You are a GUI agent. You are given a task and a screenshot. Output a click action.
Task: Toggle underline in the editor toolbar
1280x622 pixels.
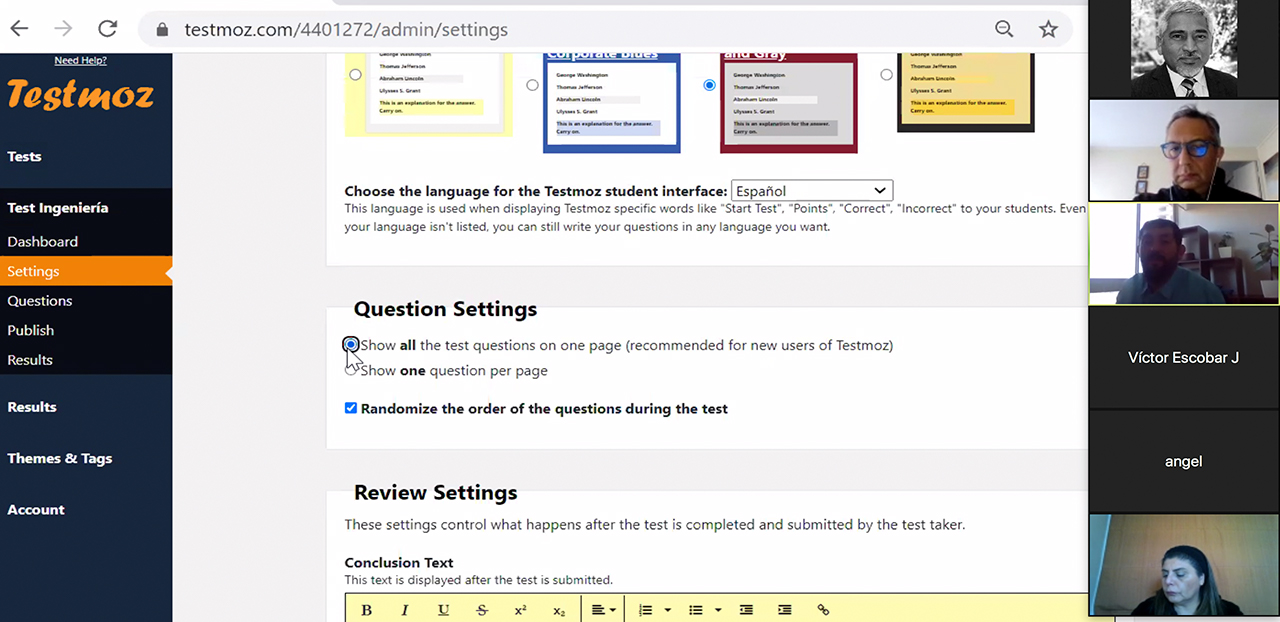tap(443, 610)
